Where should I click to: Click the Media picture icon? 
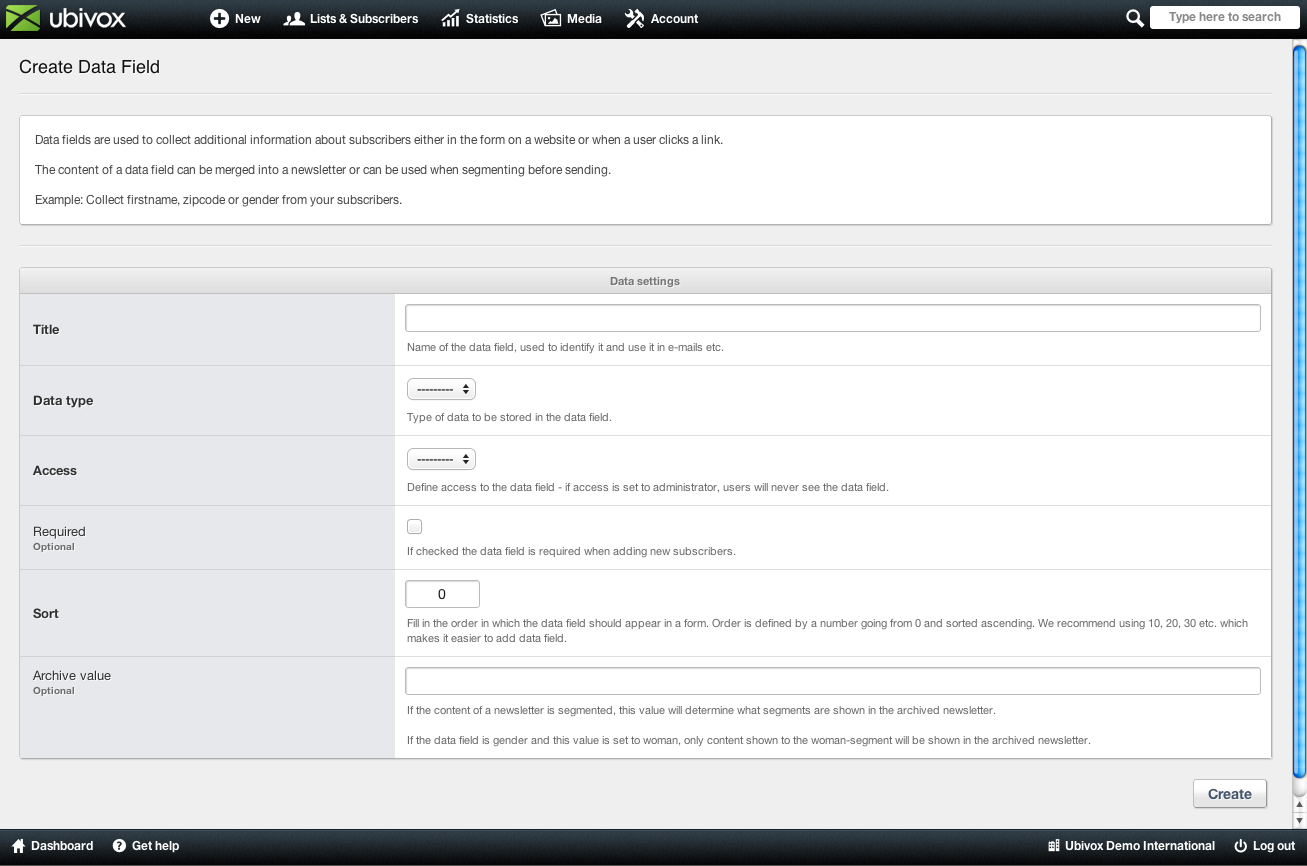tap(551, 19)
